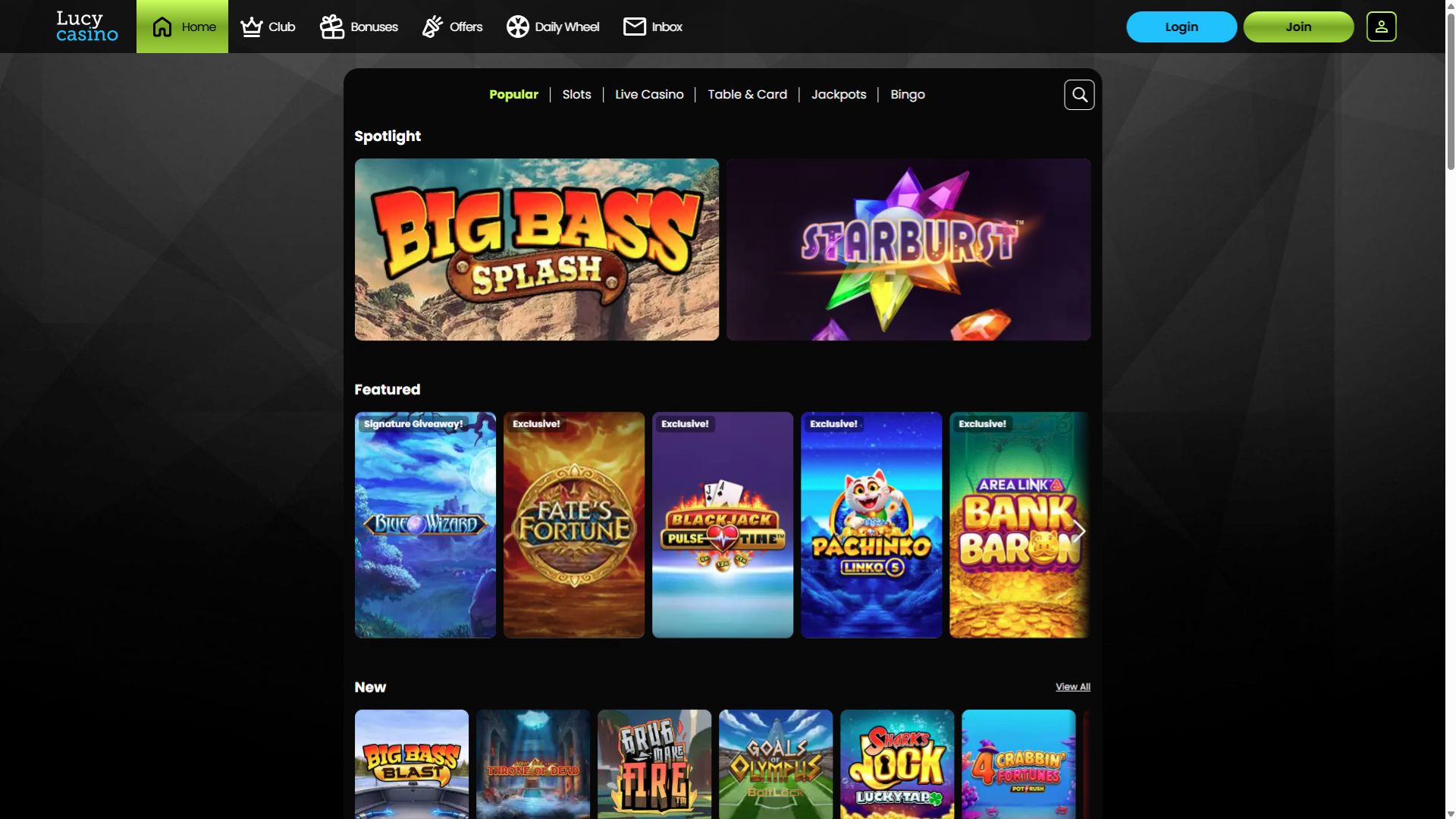Open Offers party popper icon

[x=432, y=27]
